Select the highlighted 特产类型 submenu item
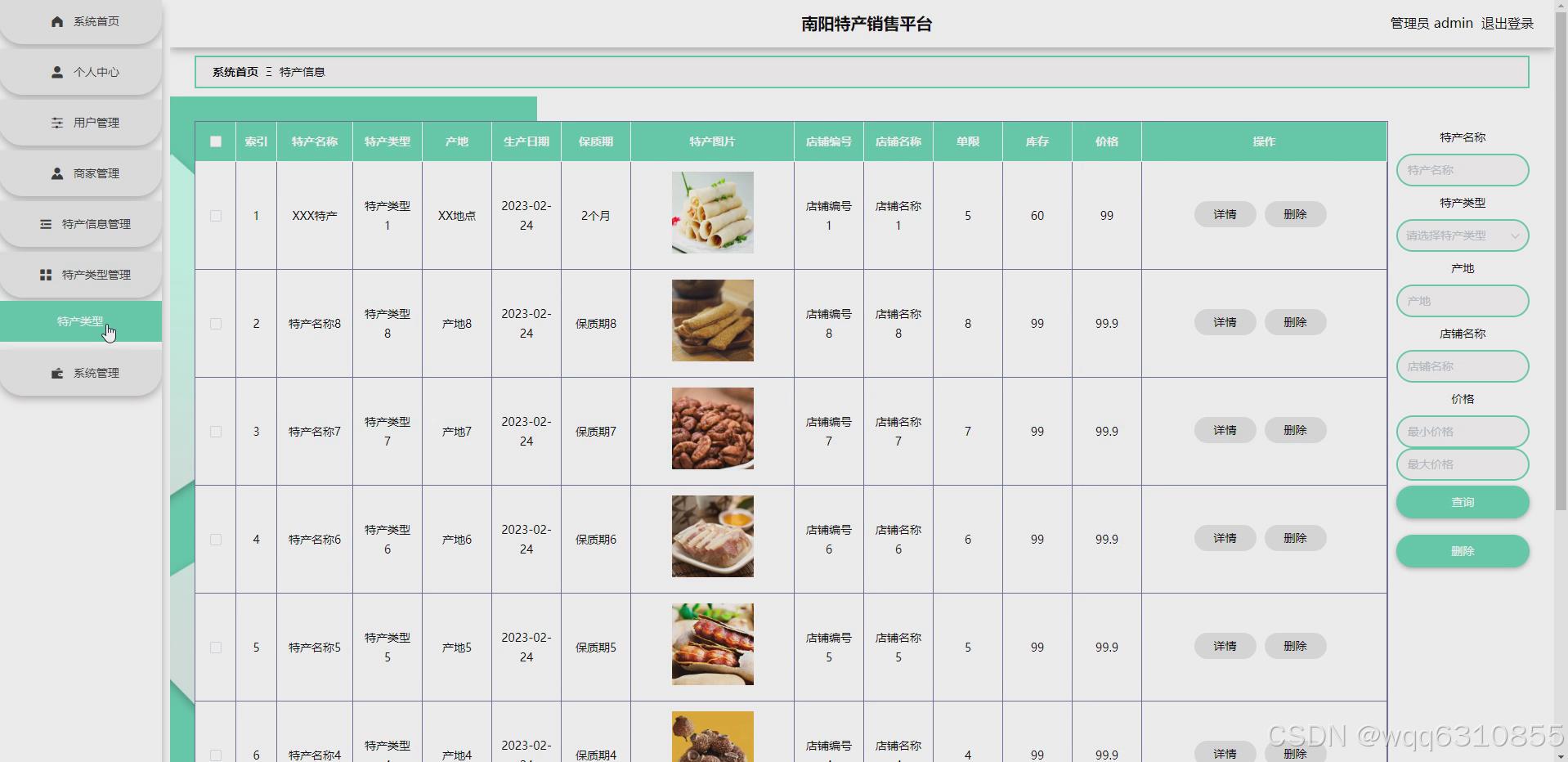This screenshot has width=1568, height=762. 81,321
